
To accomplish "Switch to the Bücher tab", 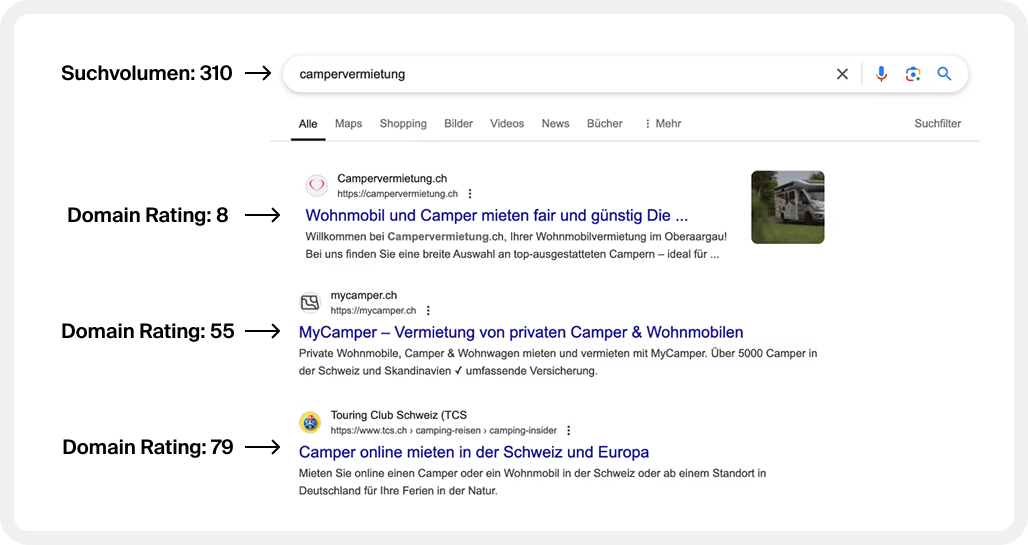I will [604, 123].
